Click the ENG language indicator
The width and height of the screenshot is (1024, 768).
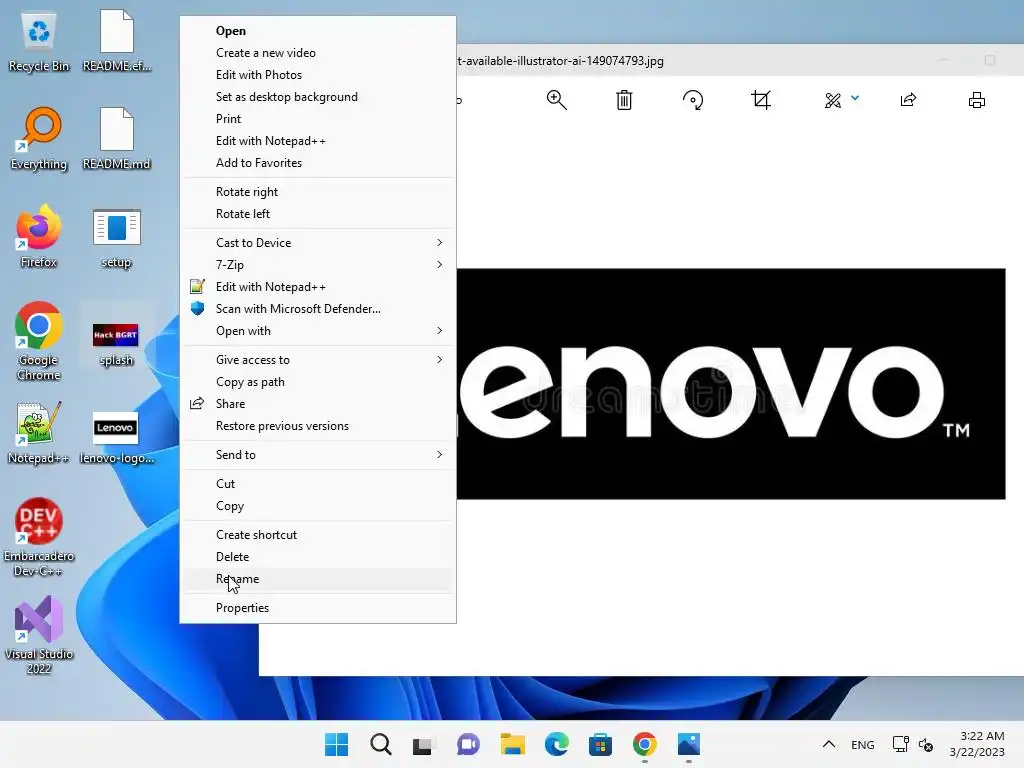(863, 744)
